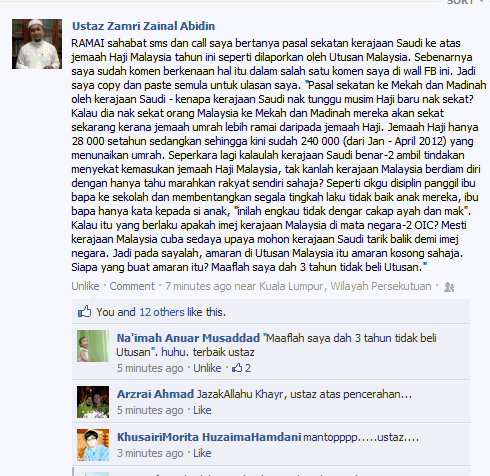Show the 2 likes on Na'imah's comment

click(x=242, y=368)
